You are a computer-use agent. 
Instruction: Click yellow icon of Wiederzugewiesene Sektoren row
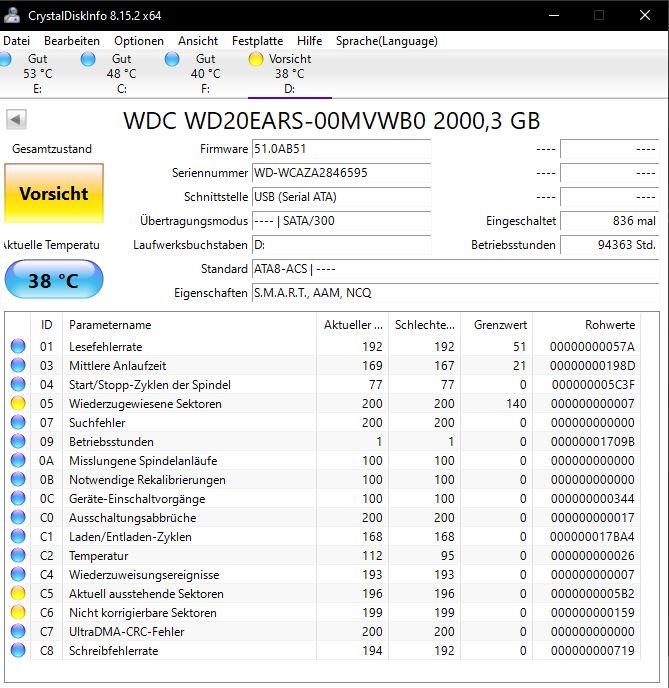[x=18, y=403]
